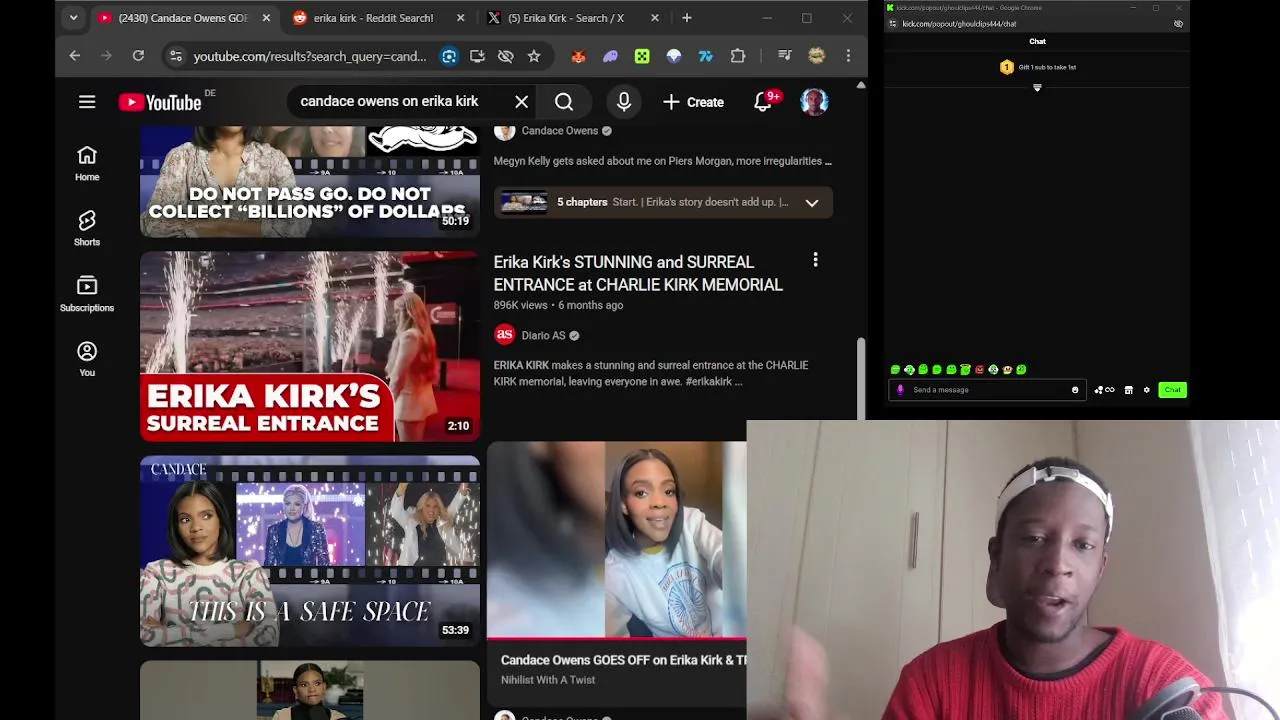The image size is (1280, 720).
Task: Search the page with Google Lens
Action: tap(449, 56)
